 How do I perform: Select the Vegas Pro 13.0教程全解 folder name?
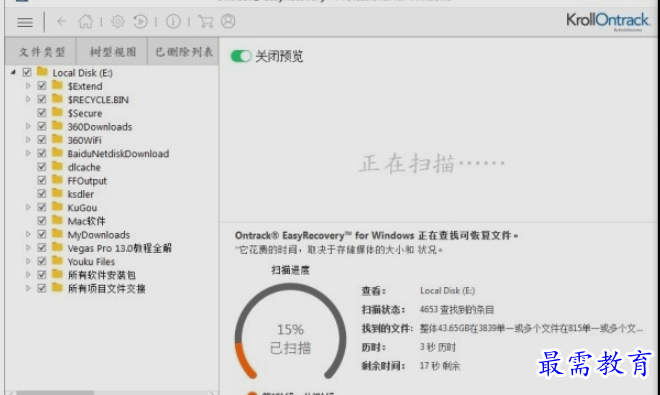pos(120,248)
